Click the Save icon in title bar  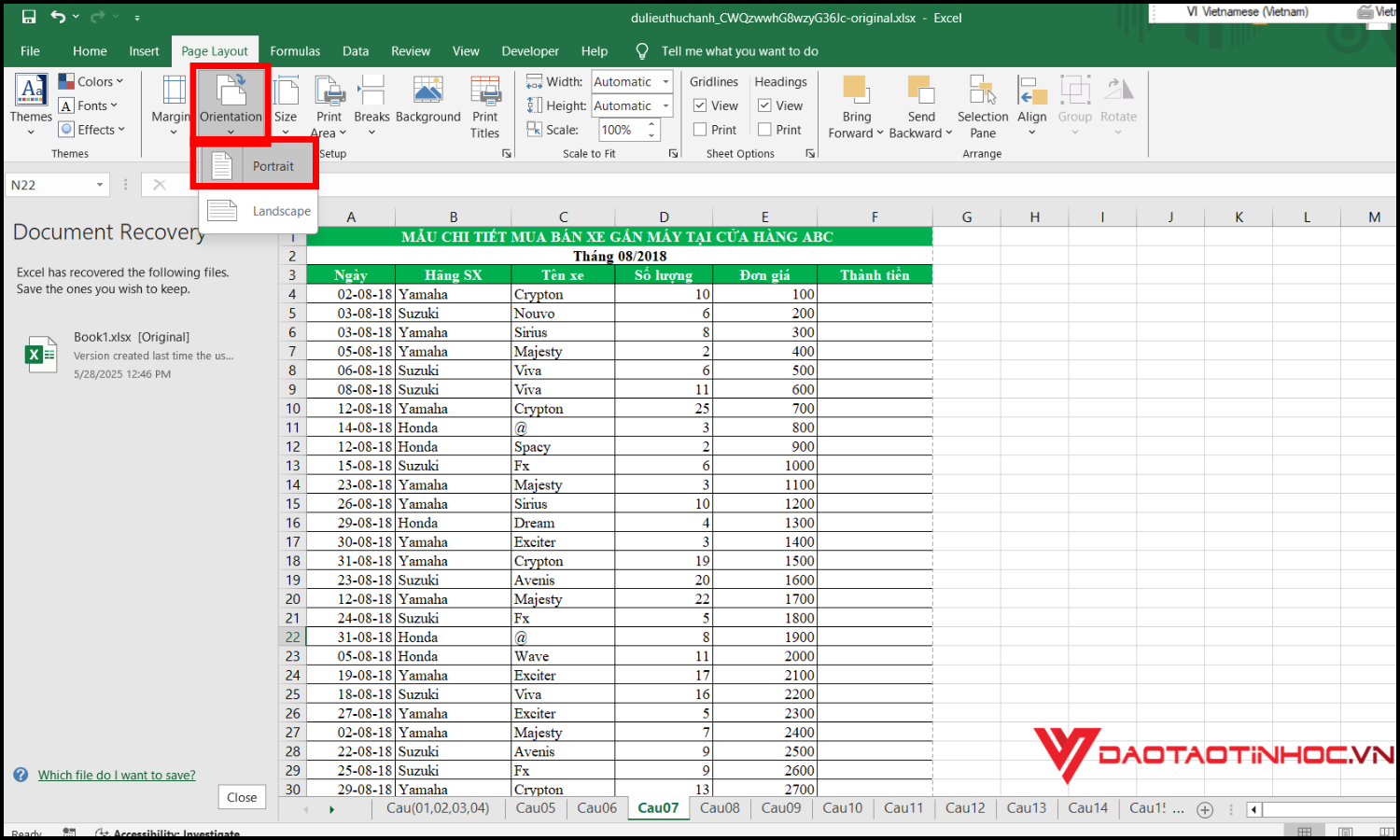(x=29, y=17)
